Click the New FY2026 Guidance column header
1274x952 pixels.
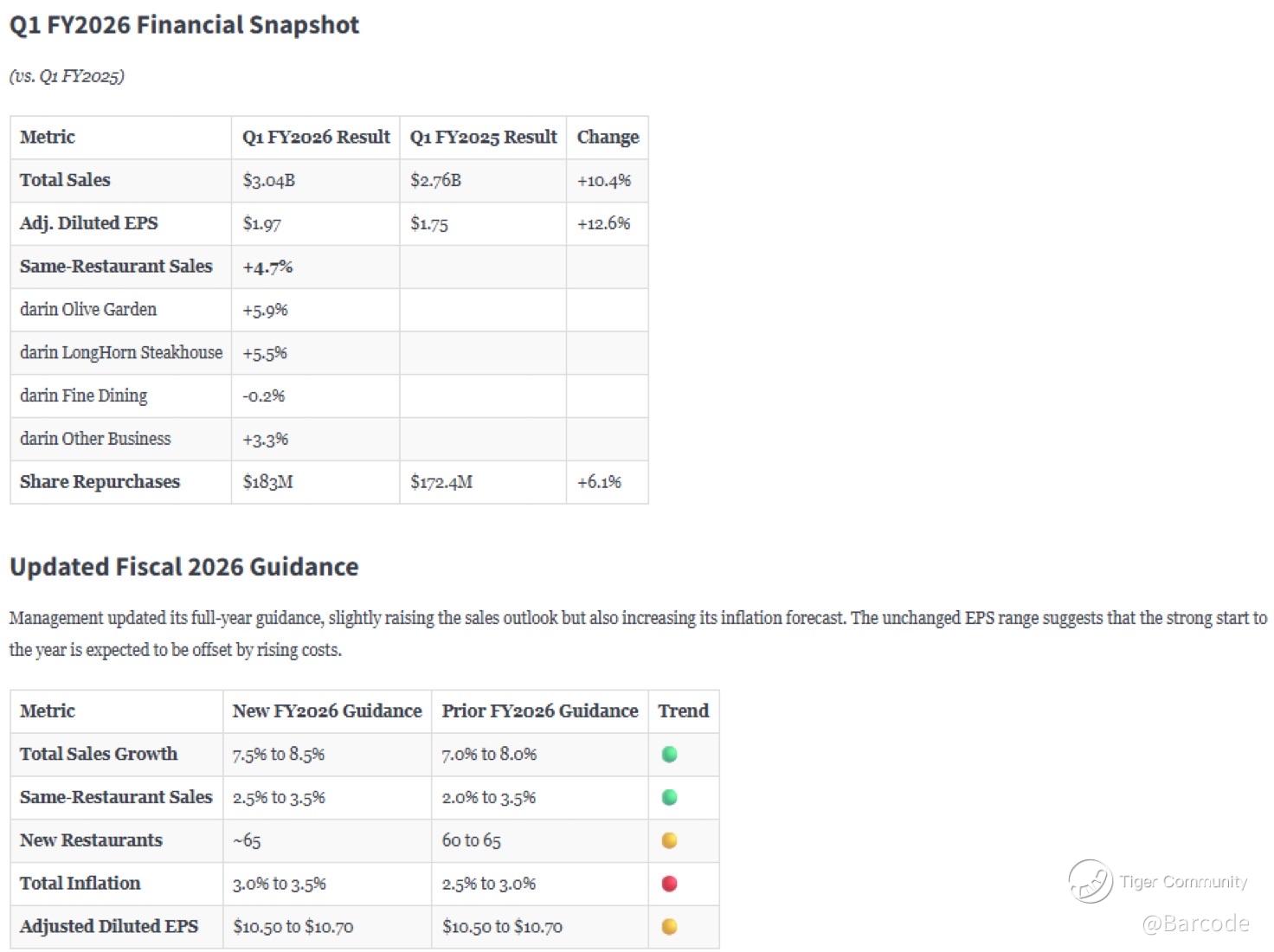327,711
